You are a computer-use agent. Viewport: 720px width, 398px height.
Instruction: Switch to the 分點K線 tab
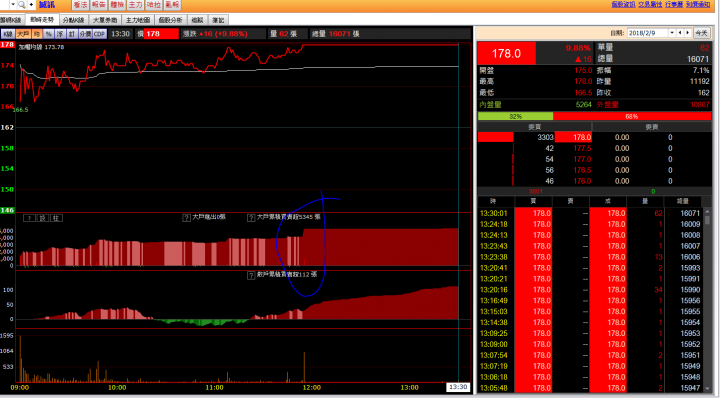click(x=73, y=20)
